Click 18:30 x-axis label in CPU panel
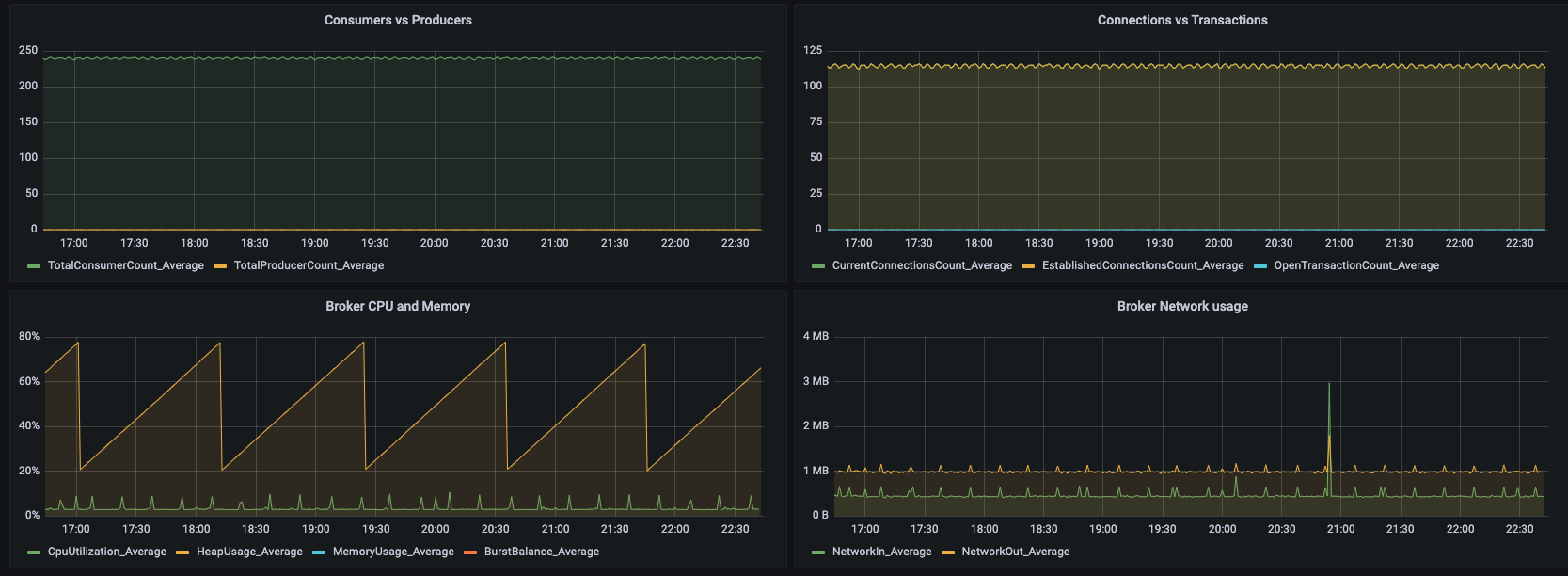Viewport: 1568px width, 576px height. (255, 529)
